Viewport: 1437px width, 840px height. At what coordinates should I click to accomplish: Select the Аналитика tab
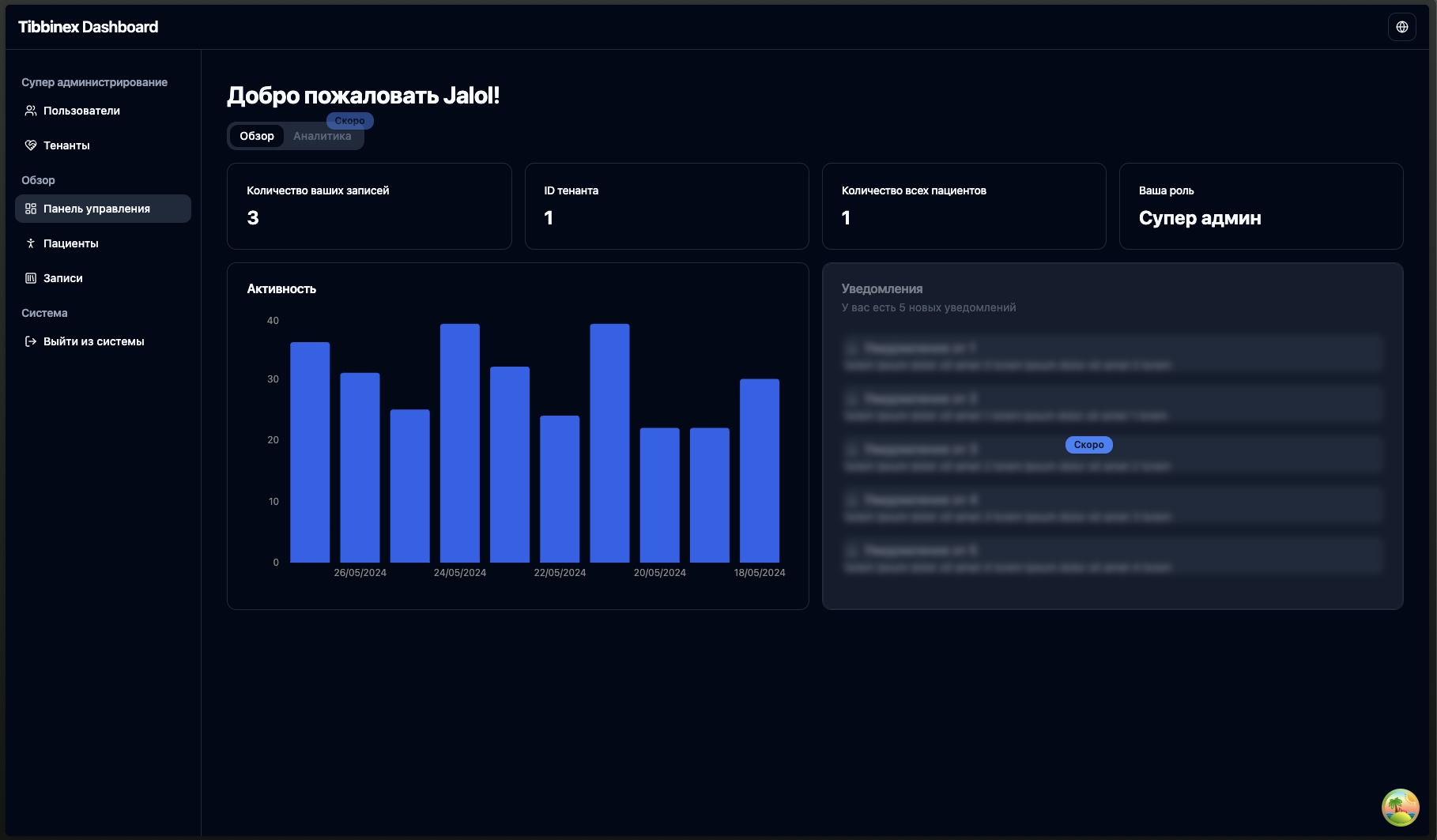(322, 136)
